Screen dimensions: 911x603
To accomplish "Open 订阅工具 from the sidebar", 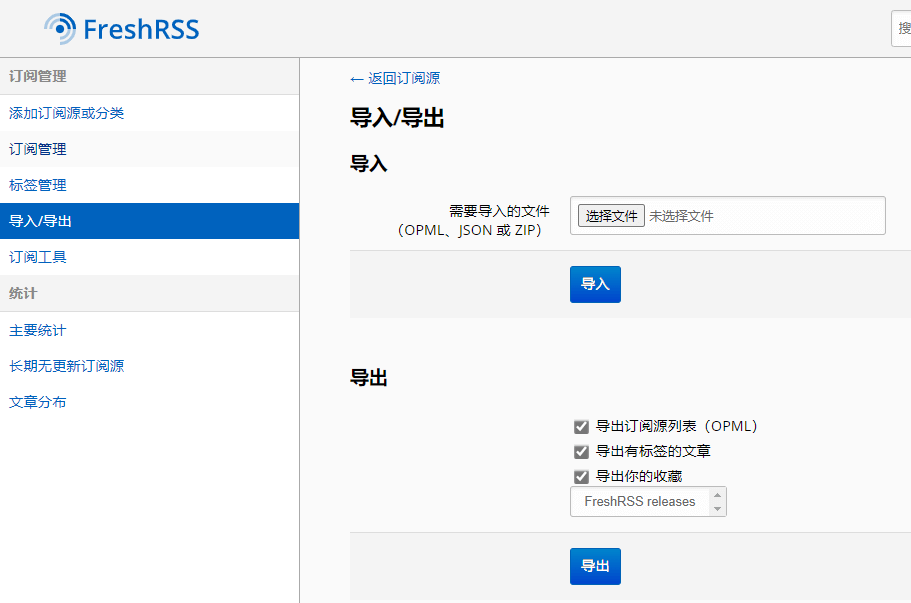I will pos(38,257).
